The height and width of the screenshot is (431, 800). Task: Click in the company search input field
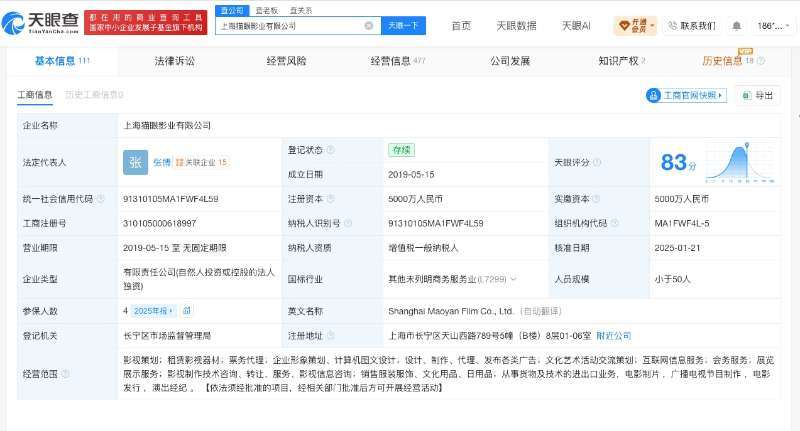click(x=290, y=26)
